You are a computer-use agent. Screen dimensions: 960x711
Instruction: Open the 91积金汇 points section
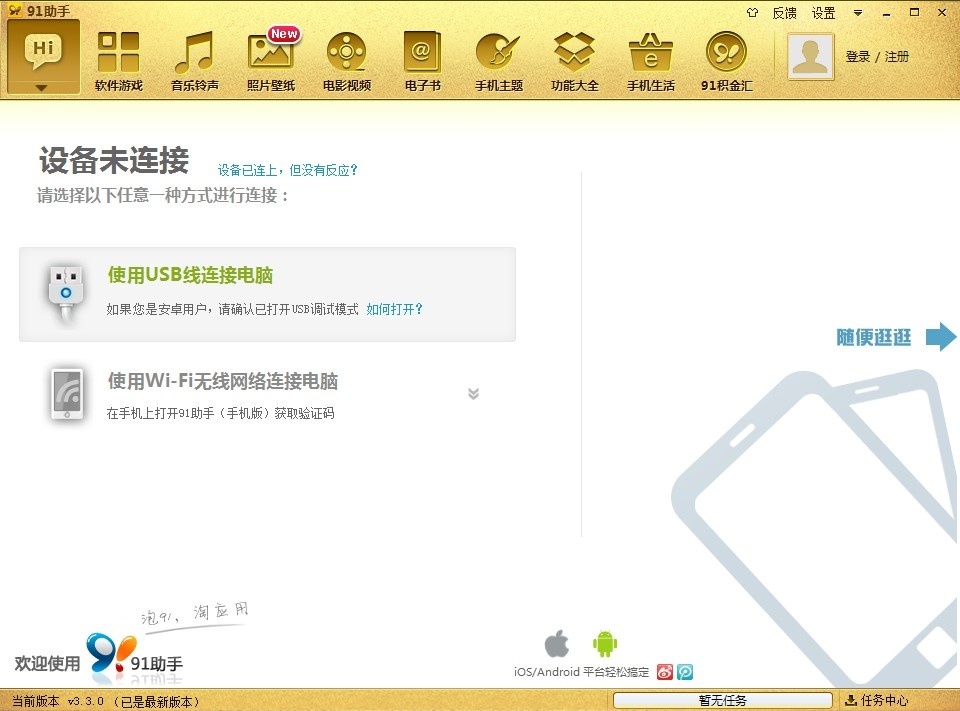click(x=727, y=61)
